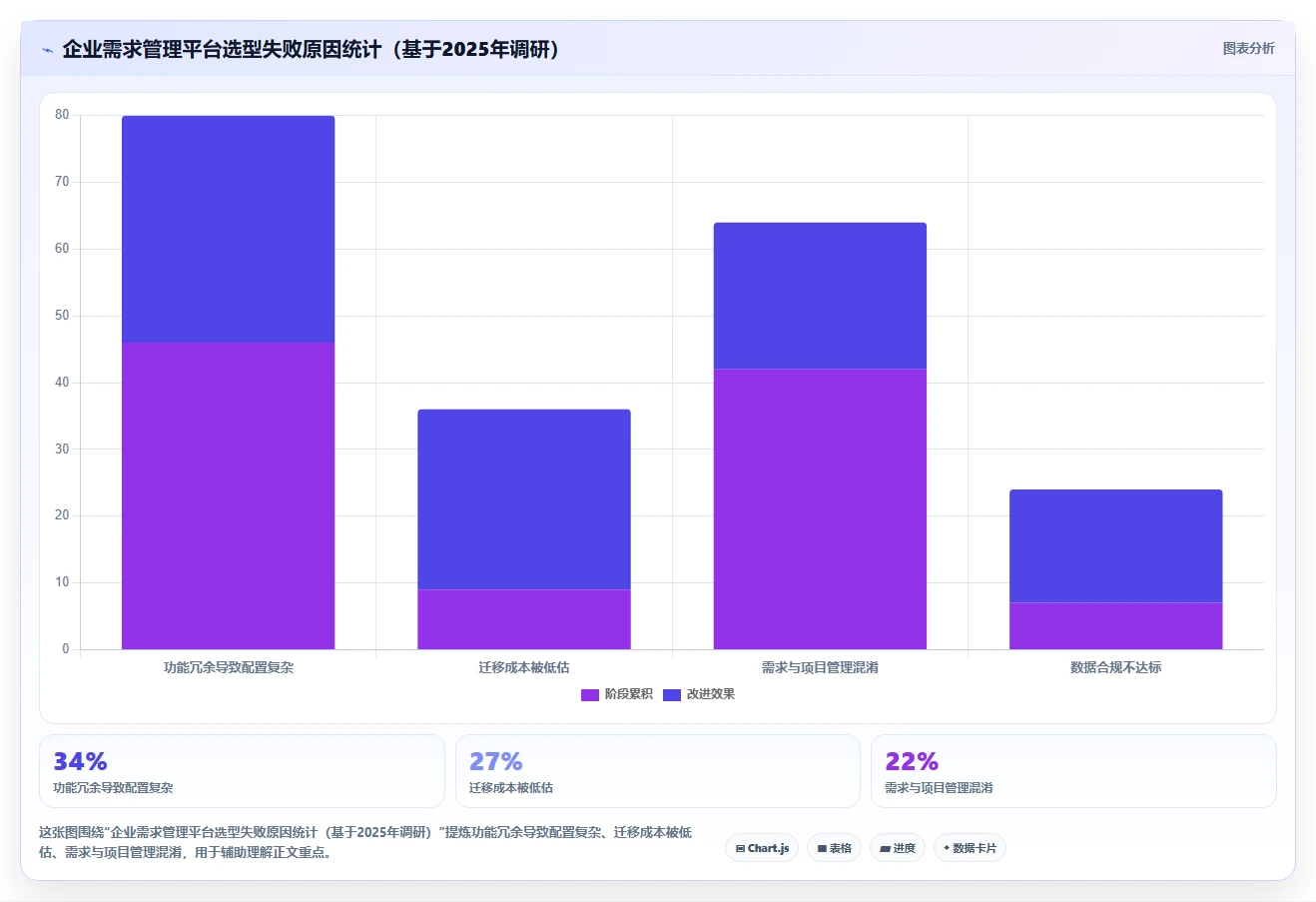Click the blue segment of 功能冗余导致配置复杂 bar
This screenshot has width=1316, height=902.
click(x=229, y=229)
